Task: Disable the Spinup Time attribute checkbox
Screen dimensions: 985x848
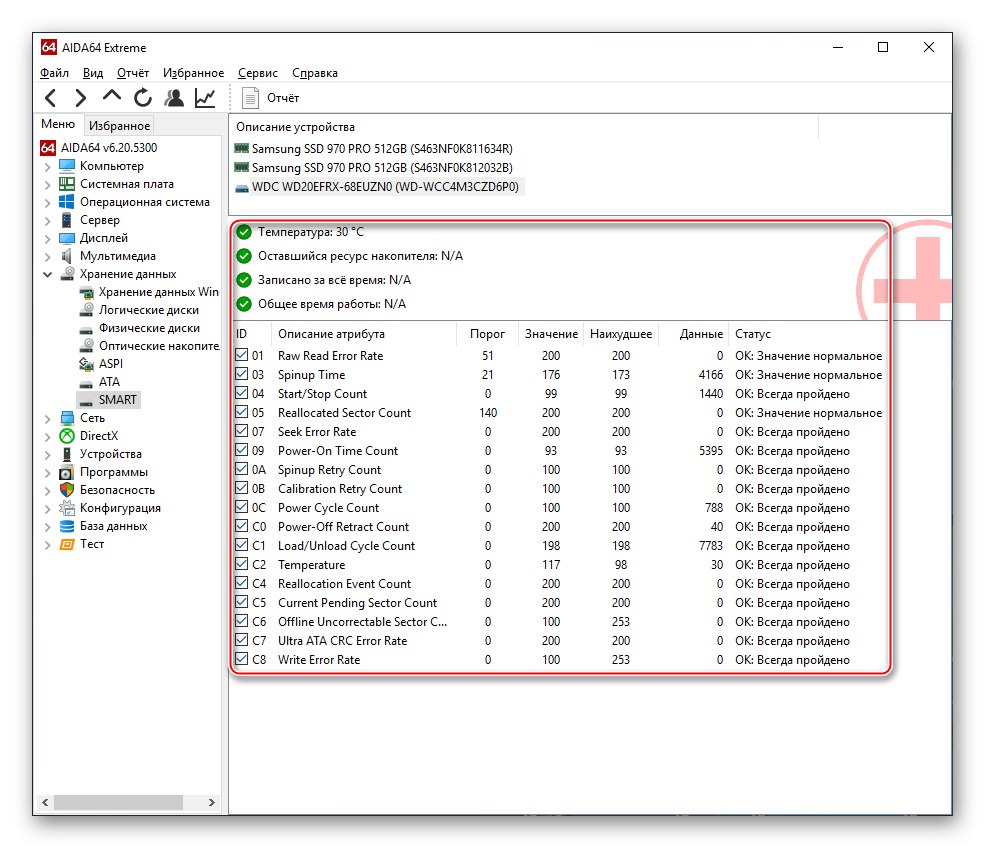Action: tap(241, 375)
